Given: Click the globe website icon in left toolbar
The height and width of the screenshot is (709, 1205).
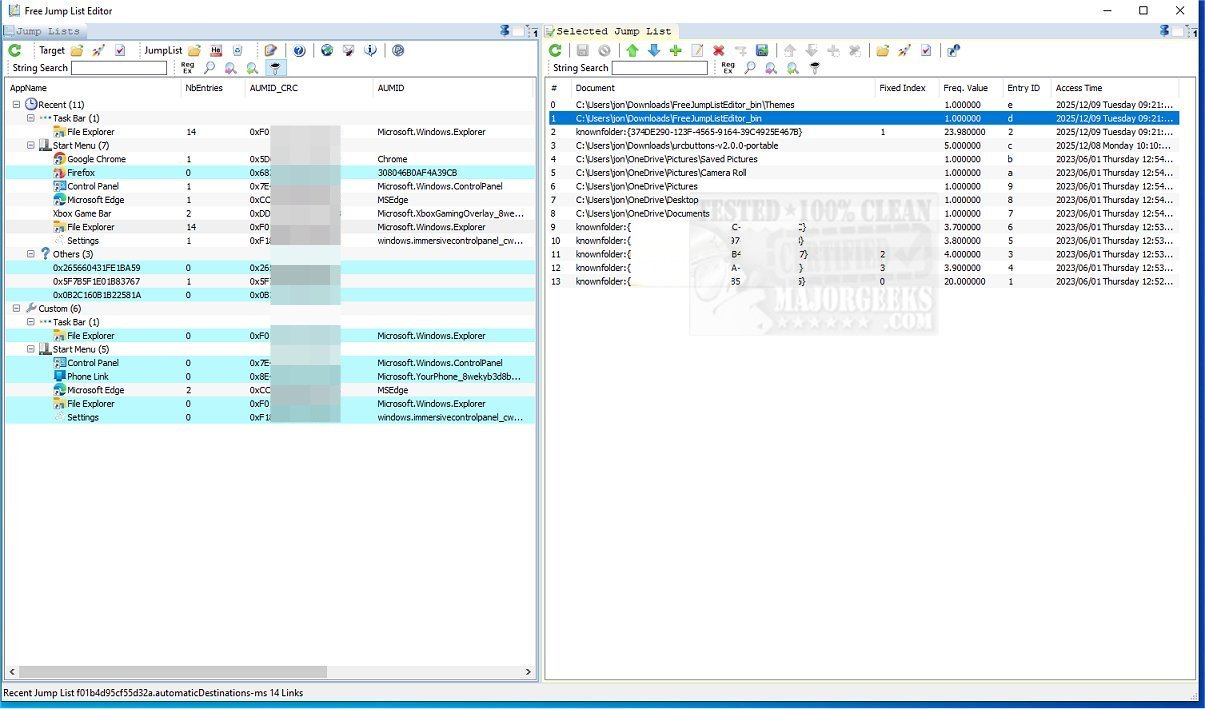Looking at the screenshot, I should point(327,50).
